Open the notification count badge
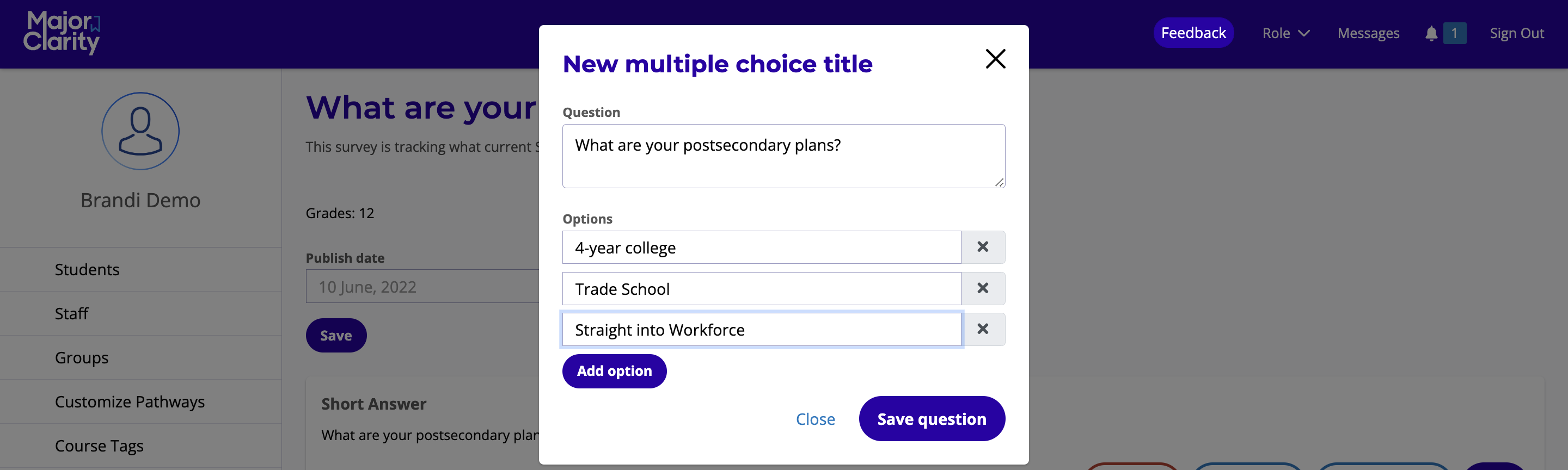1568x470 pixels. tap(1454, 33)
